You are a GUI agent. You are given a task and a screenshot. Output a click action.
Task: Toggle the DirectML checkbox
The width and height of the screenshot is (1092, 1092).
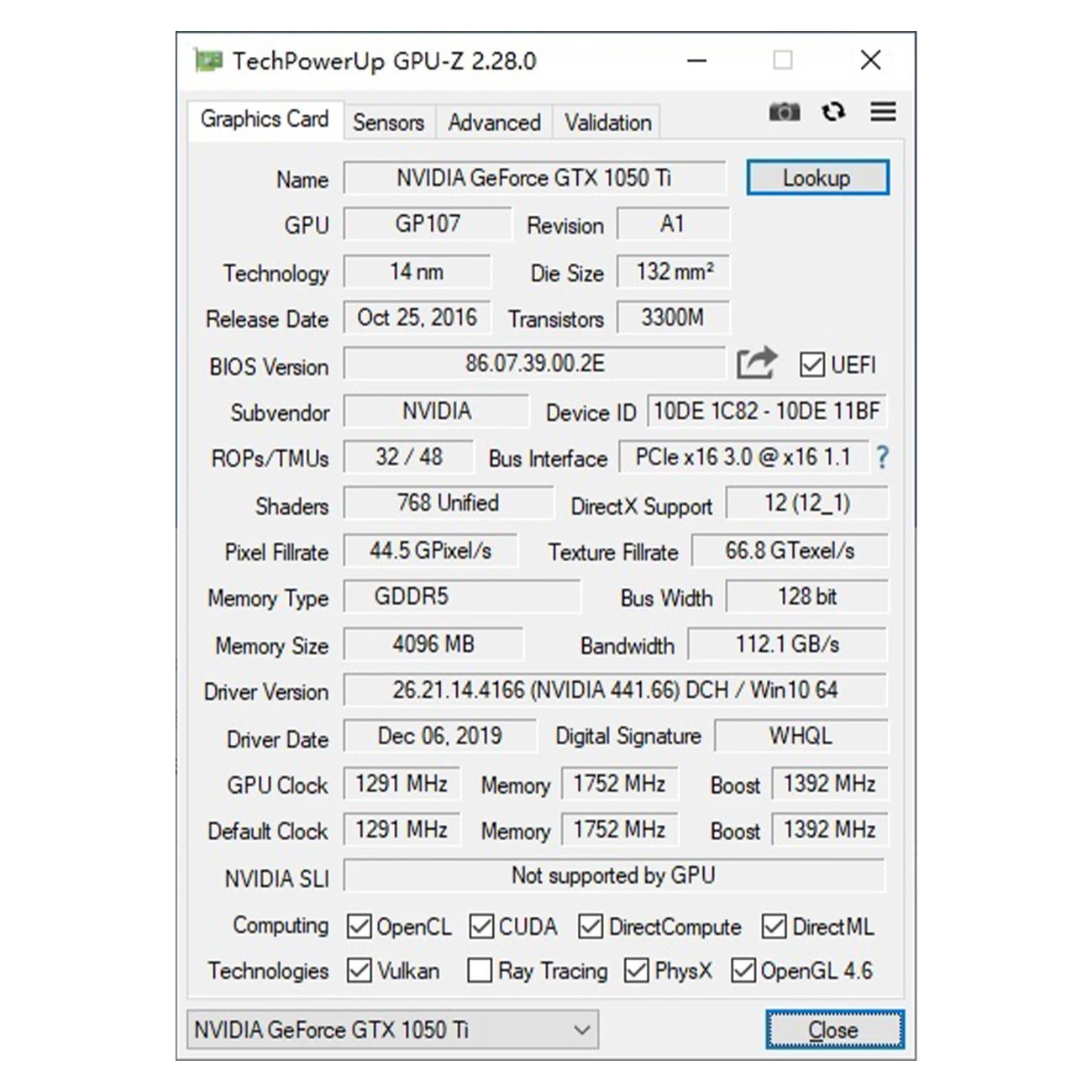pyautogui.click(x=774, y=927)
